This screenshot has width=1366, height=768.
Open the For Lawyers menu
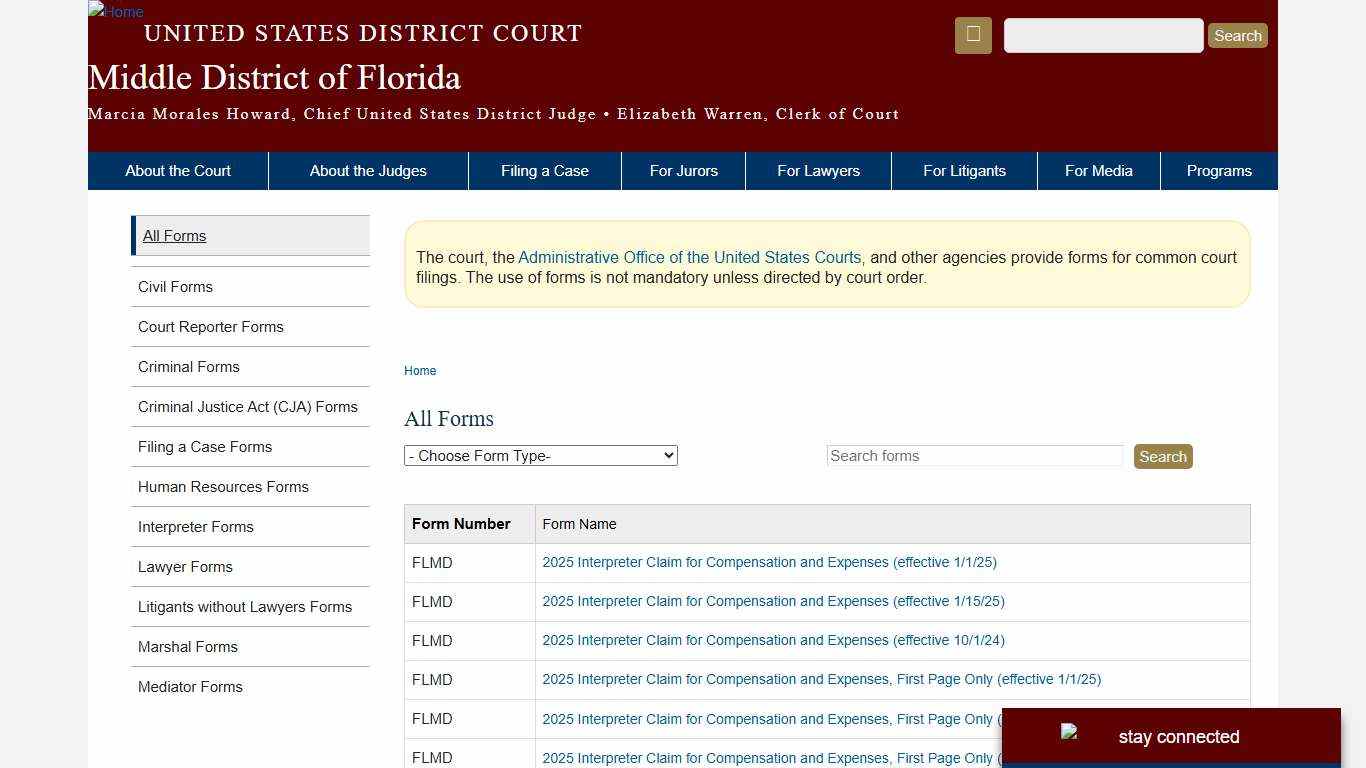click(818, 170)
